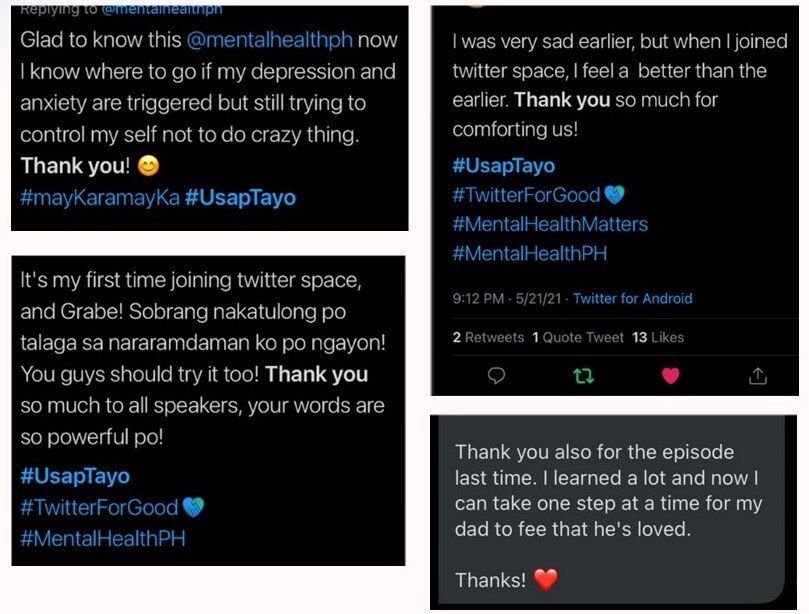Unlike the tweet via red heart icon
Viewport: 809px width, 614px height.
point(670,376)
